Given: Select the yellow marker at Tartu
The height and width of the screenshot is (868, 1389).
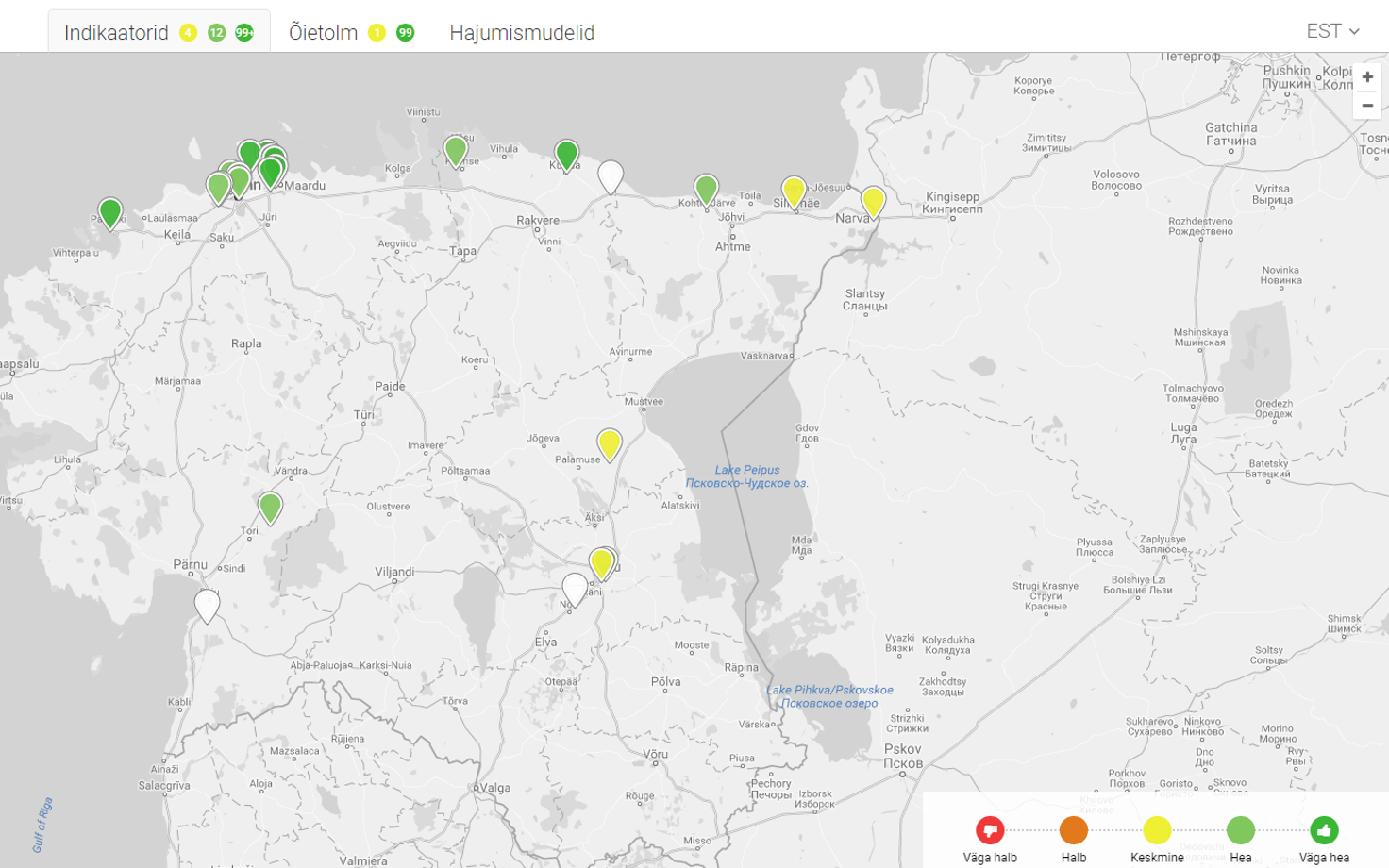Looking at the screenshot, I should coord(601,563).
